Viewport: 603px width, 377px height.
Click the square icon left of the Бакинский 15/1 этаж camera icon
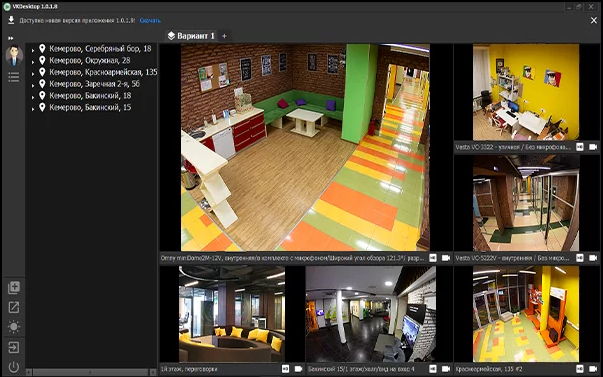[x=433, y=369]
